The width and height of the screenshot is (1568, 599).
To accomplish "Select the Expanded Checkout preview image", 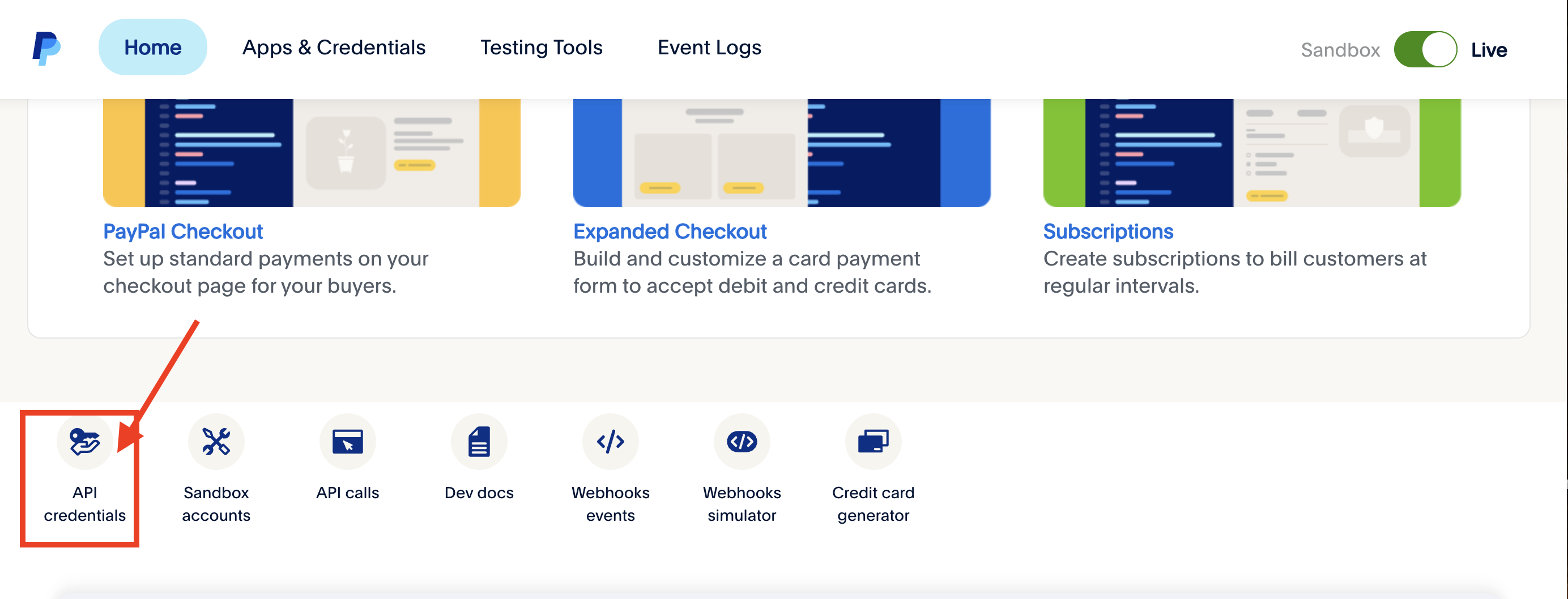I will pos(782,153).
